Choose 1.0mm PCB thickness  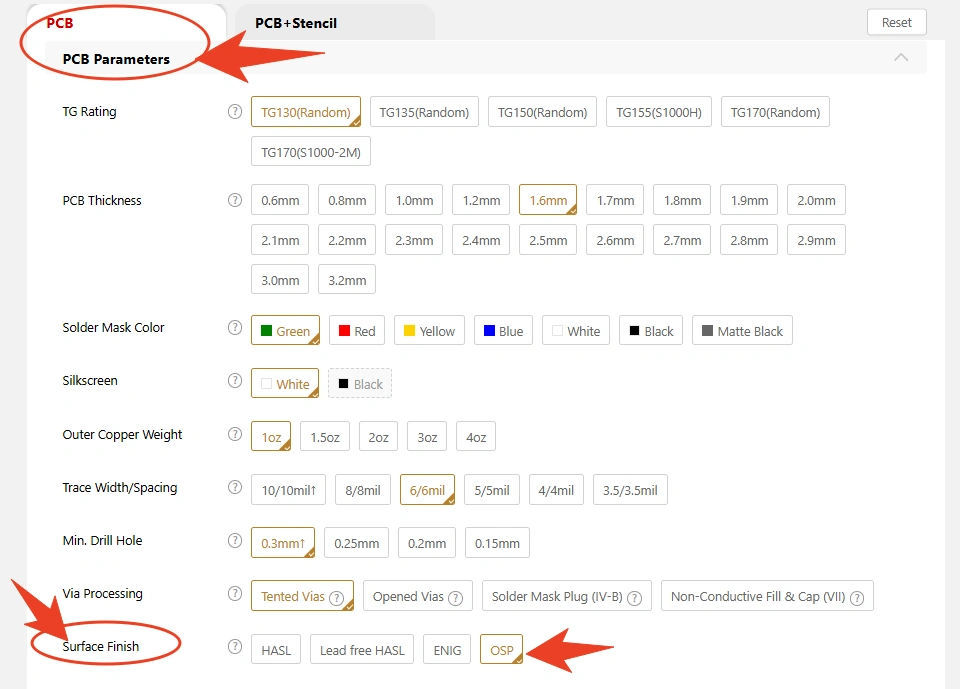point(414,200)
